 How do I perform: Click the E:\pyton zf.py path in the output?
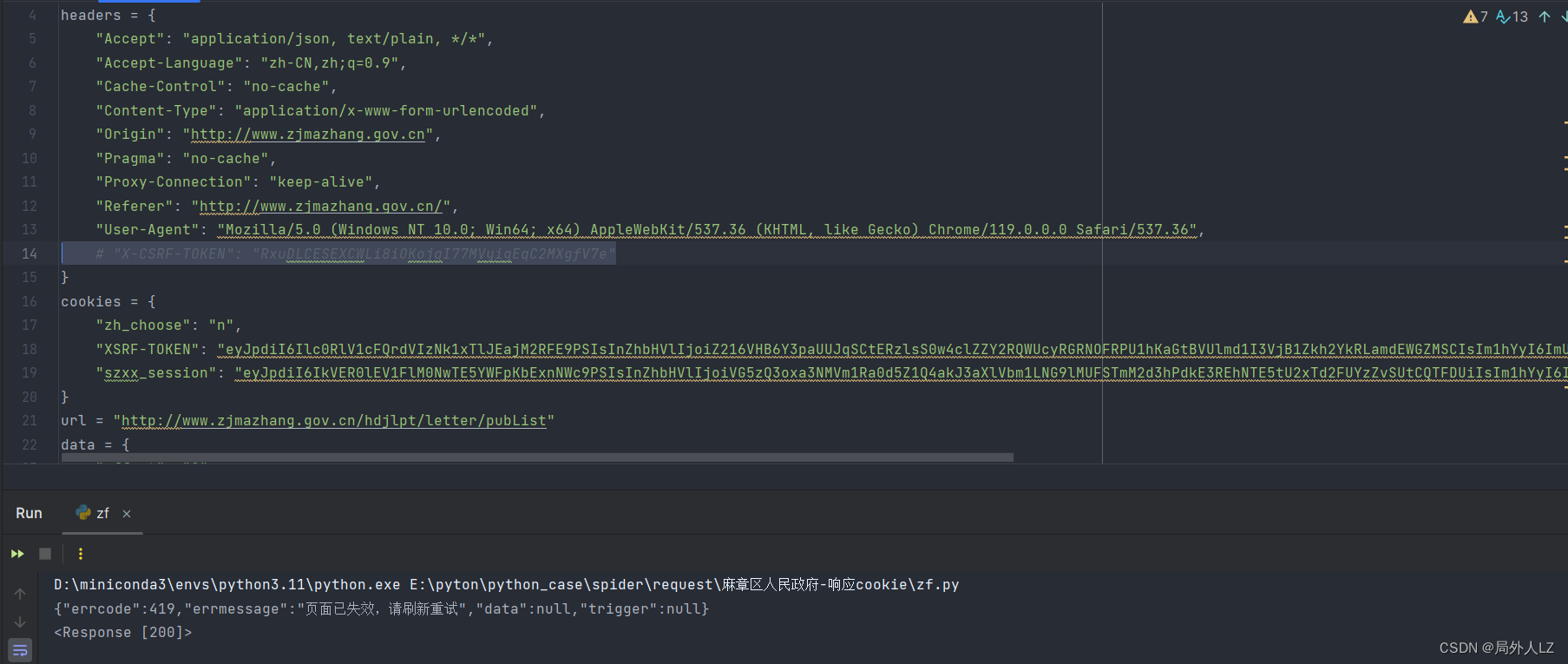pos(685,585)
